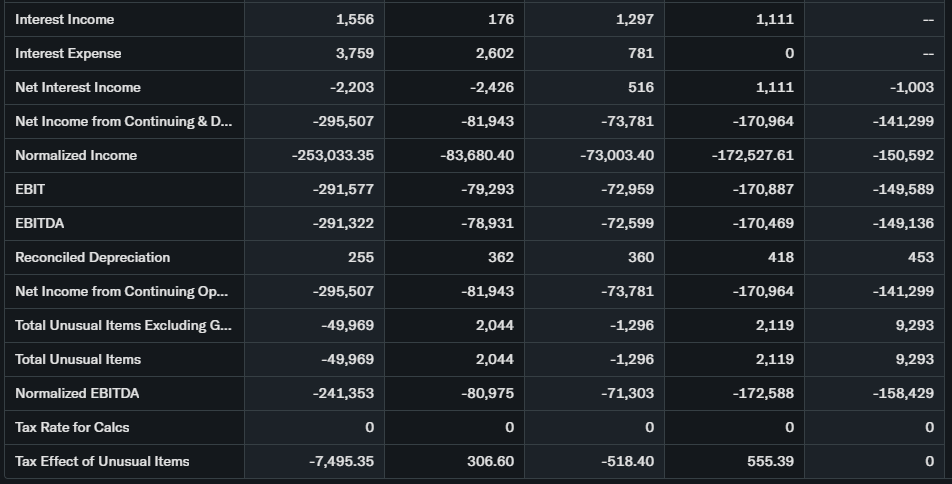The image size is (952, 484).
Task: Select the truncated Total Unusual Items Excluding G... label
Action: tap(124, 326)
